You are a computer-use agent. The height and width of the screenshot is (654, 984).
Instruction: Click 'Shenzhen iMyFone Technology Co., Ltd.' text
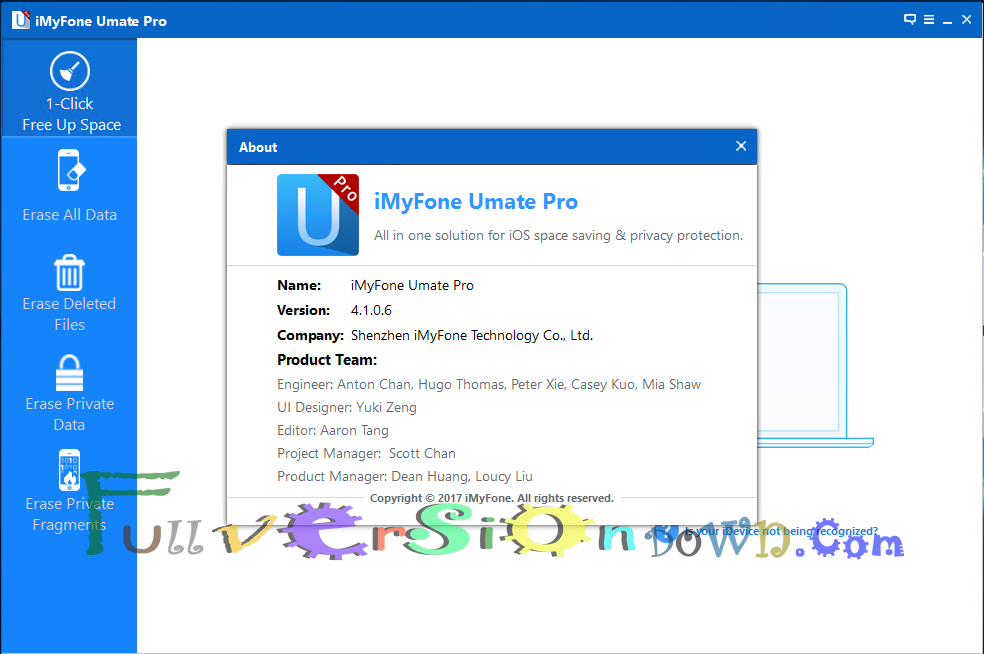click(472, 335)
